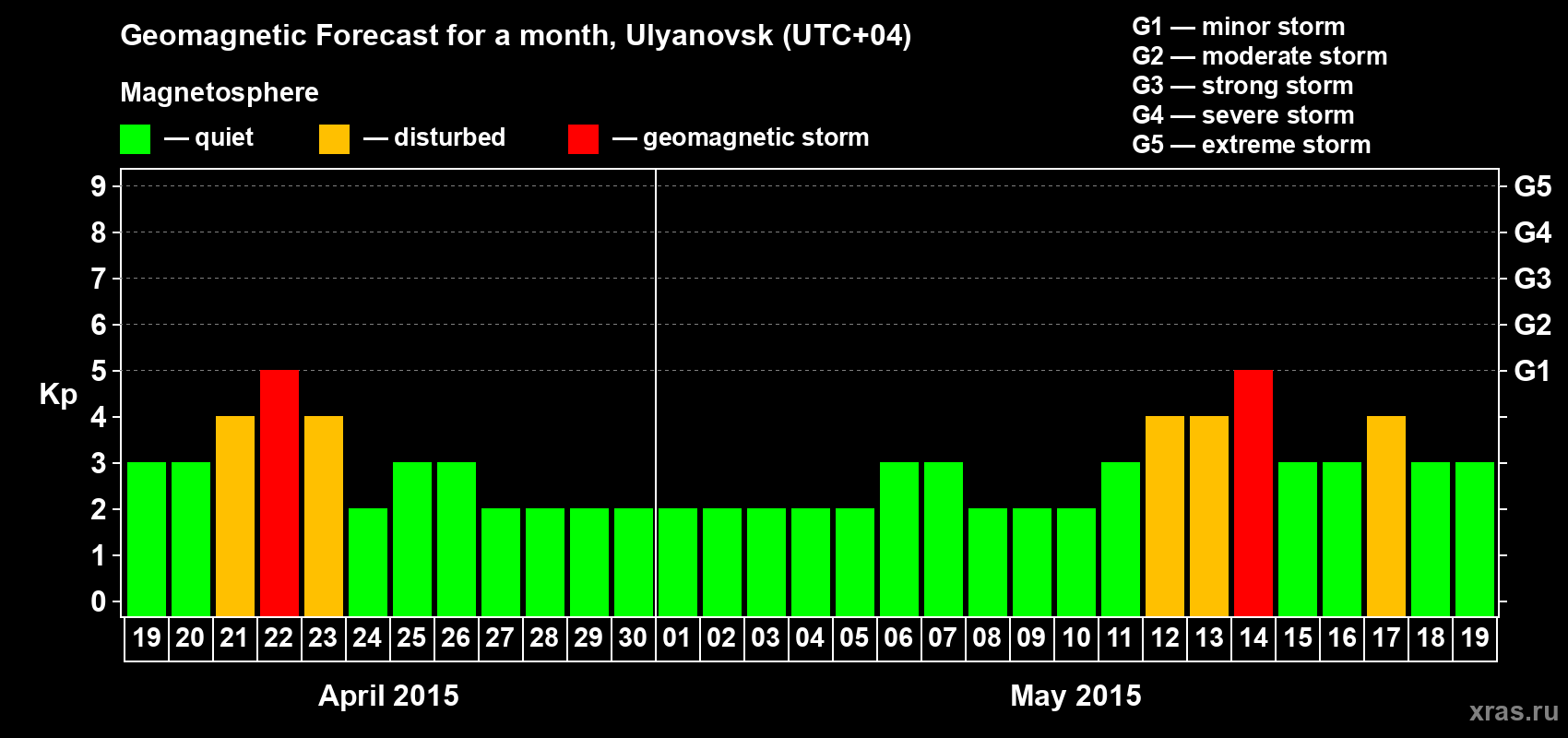Click date label 30 on the axis
Screen dimensions: 1568x738
pos(633,638)
